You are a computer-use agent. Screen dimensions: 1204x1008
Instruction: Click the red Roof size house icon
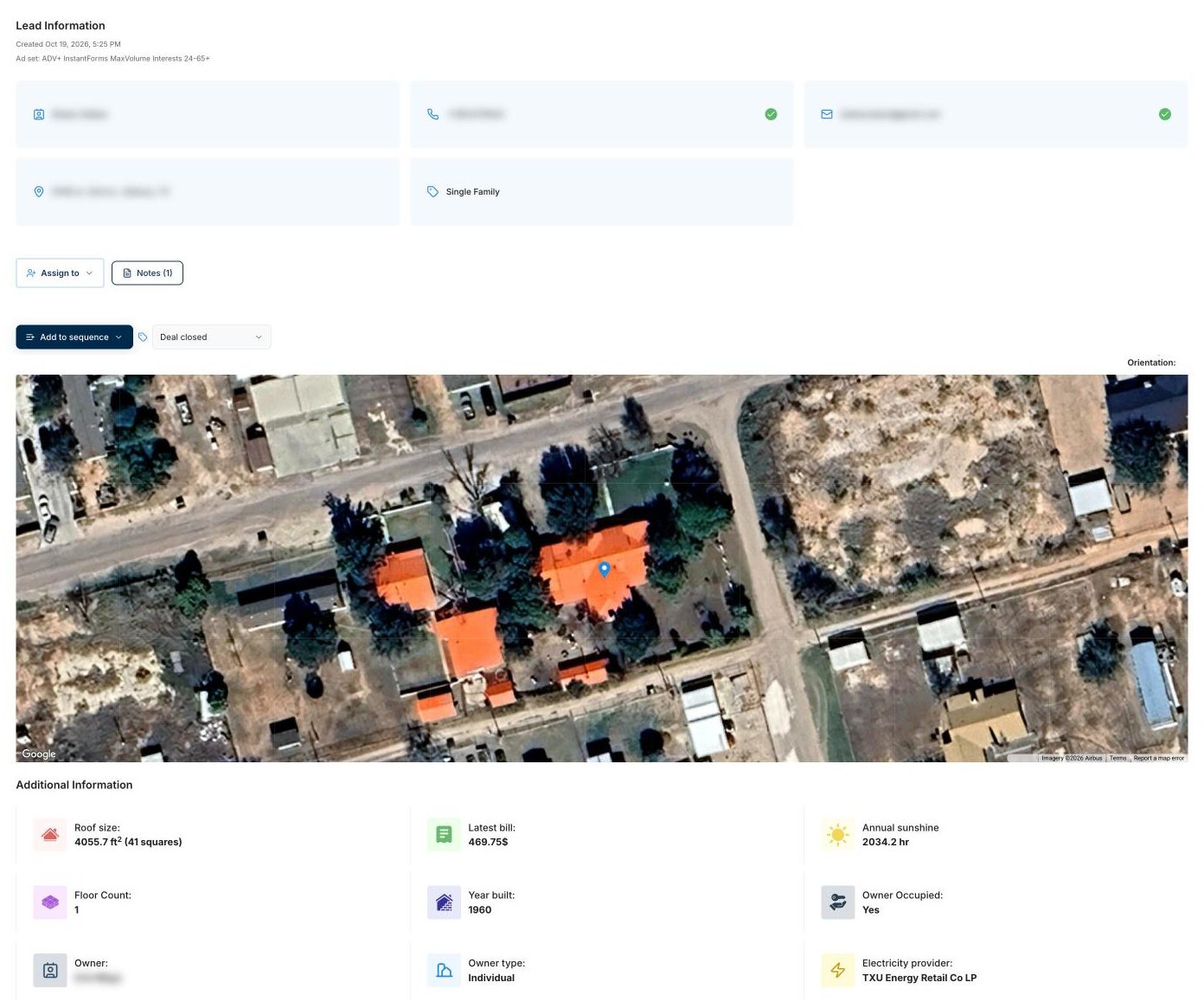(50, 835)
